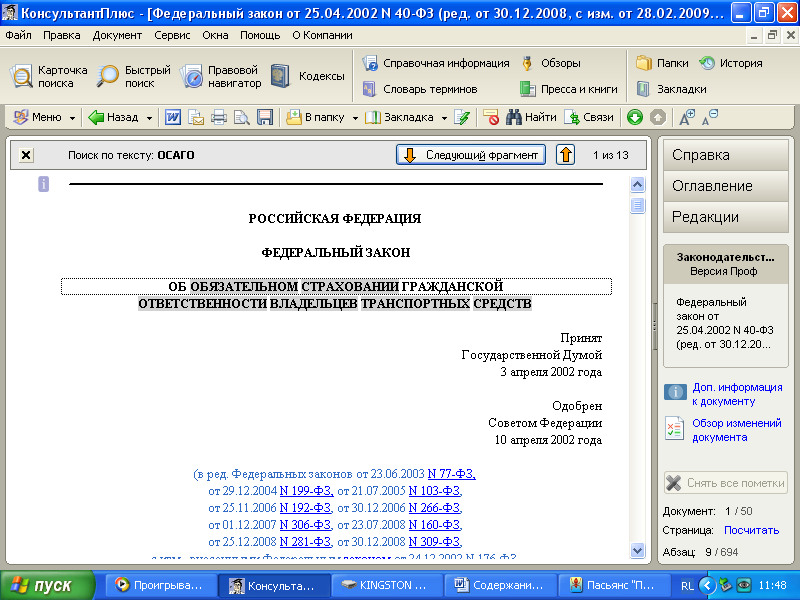Open Обзоры reviews
The height and width of the screenshot is (600, 800).
pyautogui.click(x=551, y=63)
